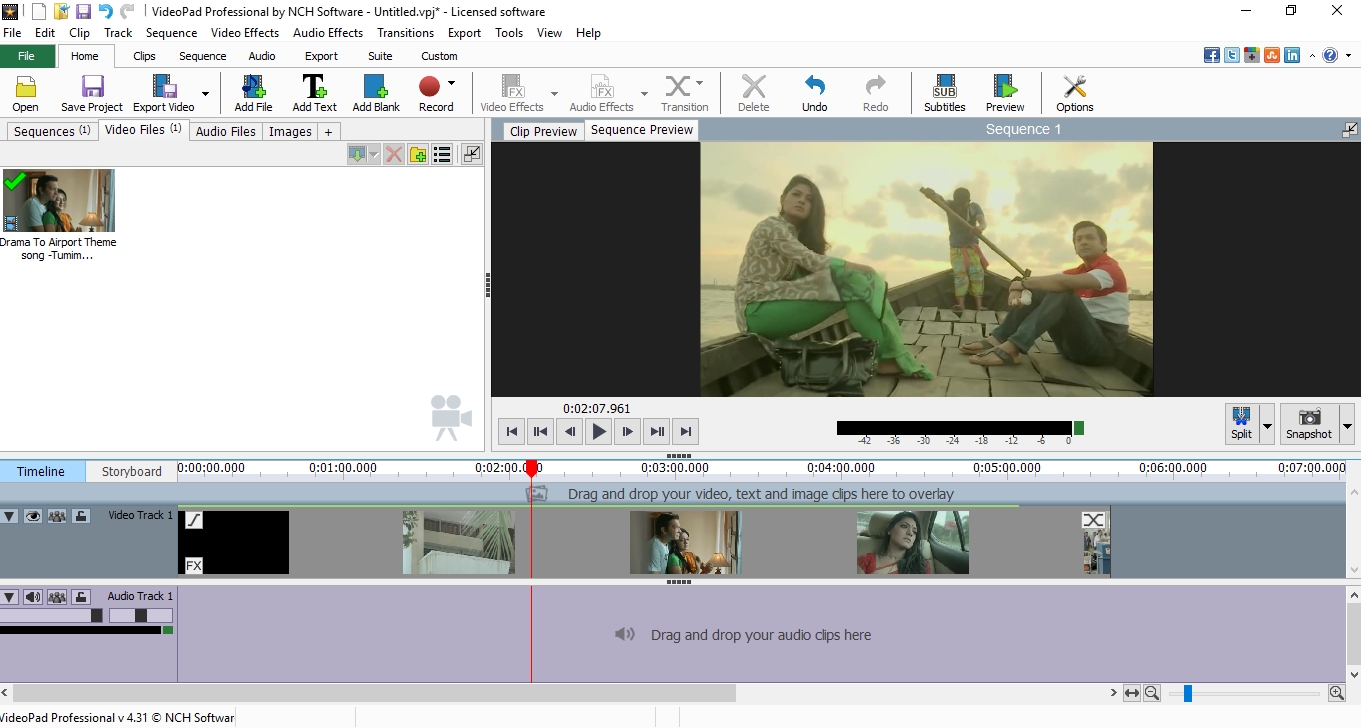Toggle Video Track 1 visibility eye

33,516
